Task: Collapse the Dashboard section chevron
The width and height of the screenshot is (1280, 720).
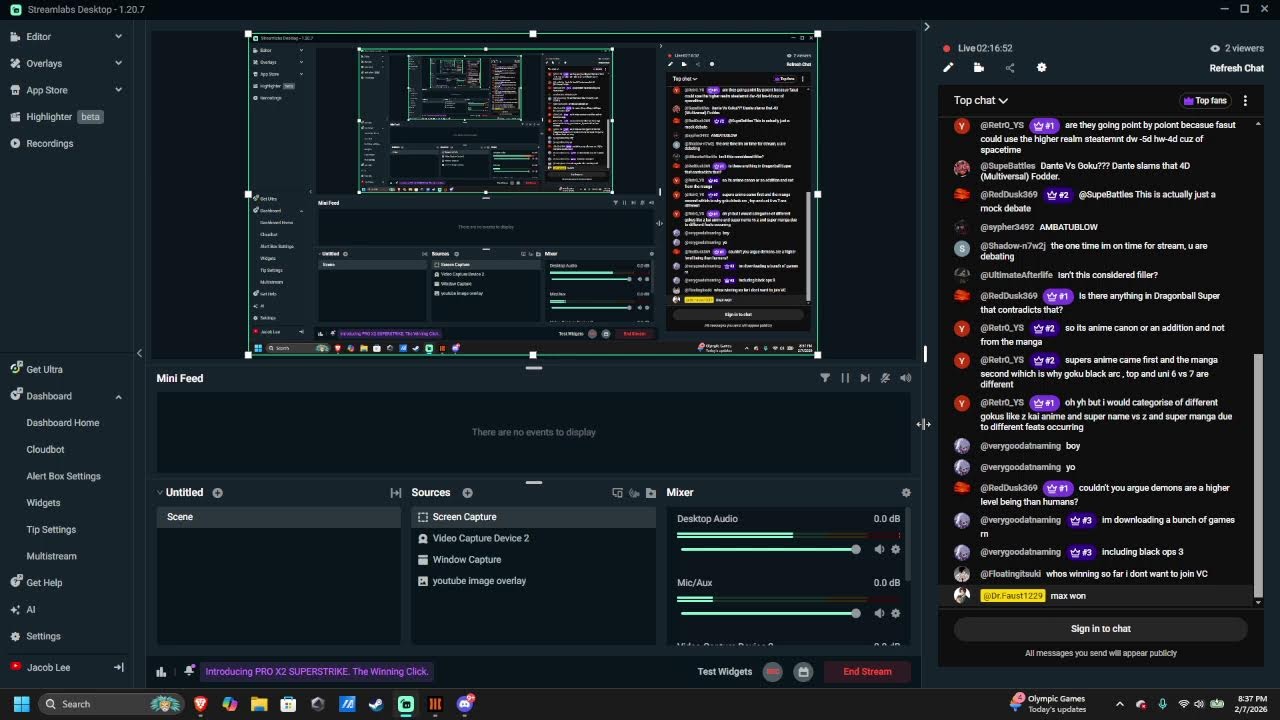Action: point(118,396)
